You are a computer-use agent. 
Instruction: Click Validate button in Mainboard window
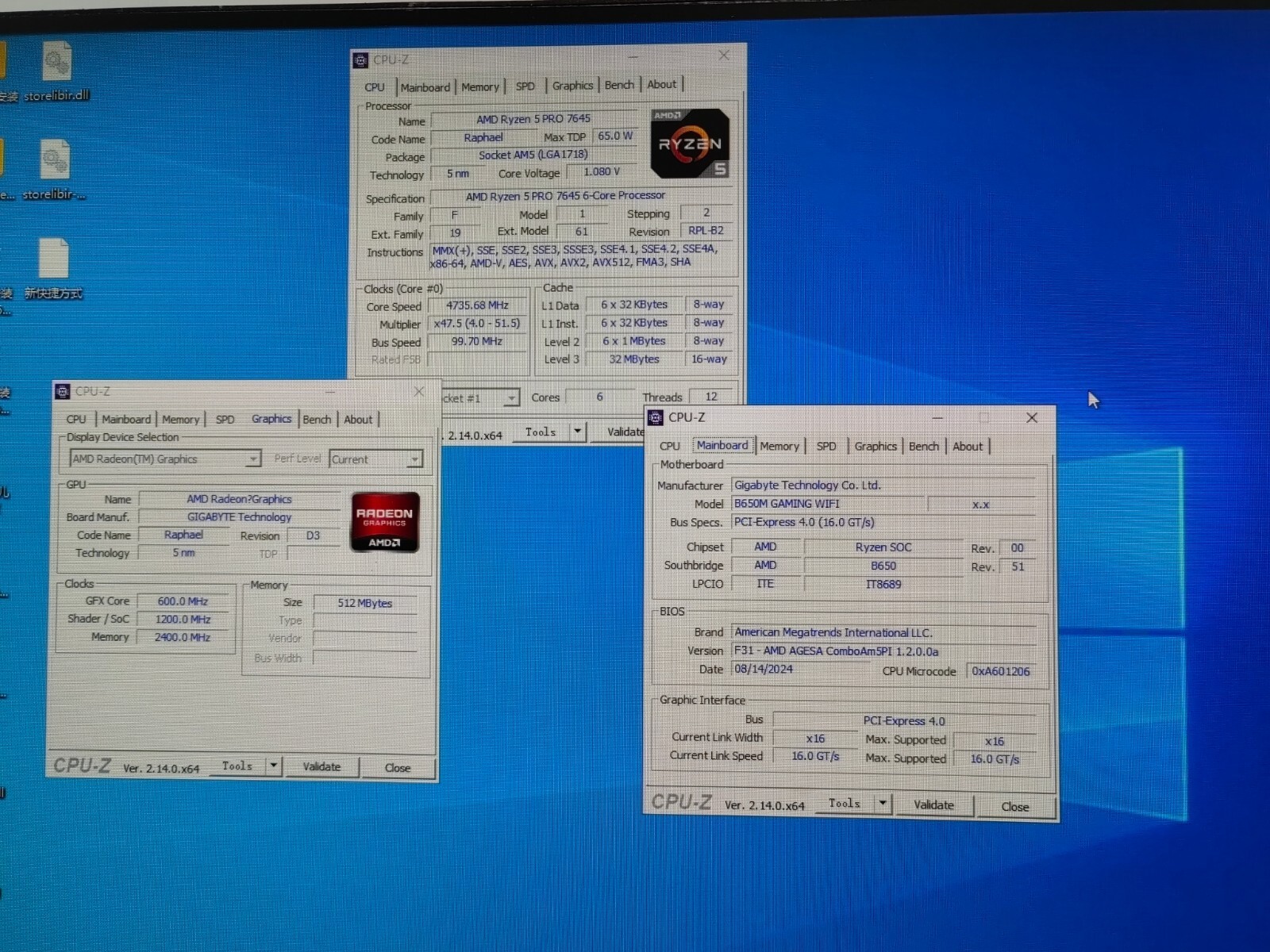tap(933, 804)
